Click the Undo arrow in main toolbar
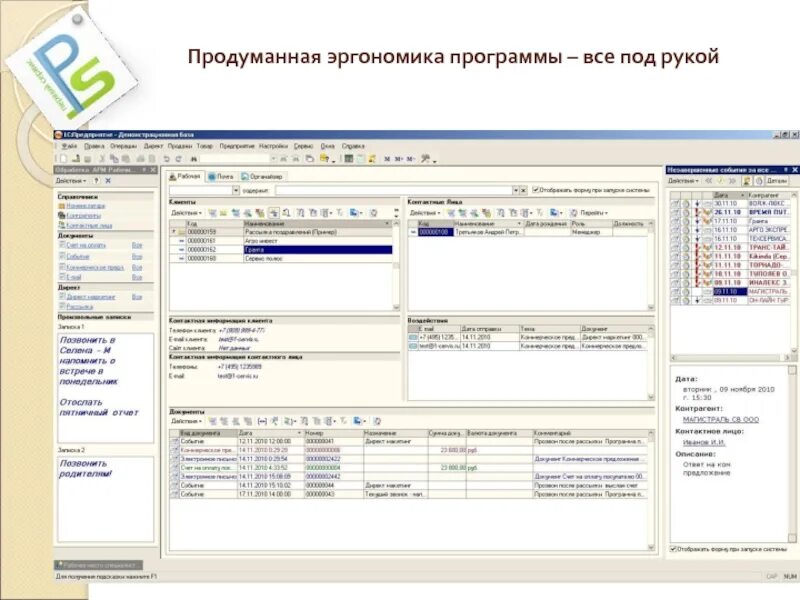This screenshot has height=600, width=800. pos(166,159)
